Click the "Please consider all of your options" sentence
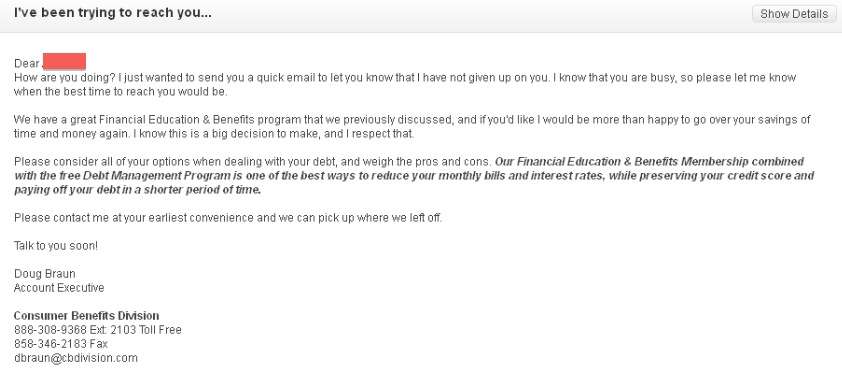Image resolution: width=842 pixels, height=371 pixels. [252, 162]
